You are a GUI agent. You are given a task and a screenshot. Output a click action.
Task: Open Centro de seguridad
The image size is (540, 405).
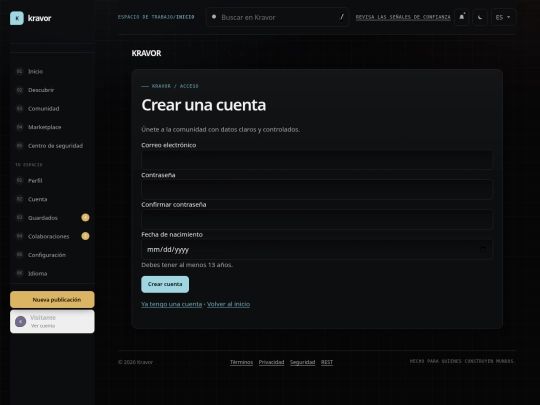52,146
